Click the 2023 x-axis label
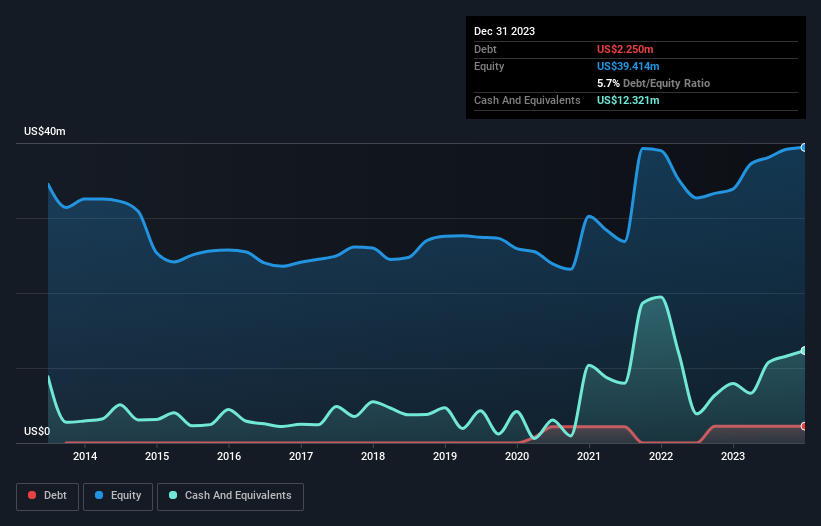The height and width of the screenshot is (526, 821). pos(733,456)
